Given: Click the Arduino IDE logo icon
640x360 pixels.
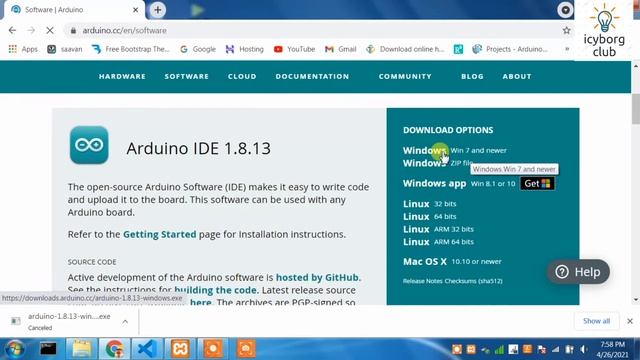Looking at the screenshot, I should point(89,145).
